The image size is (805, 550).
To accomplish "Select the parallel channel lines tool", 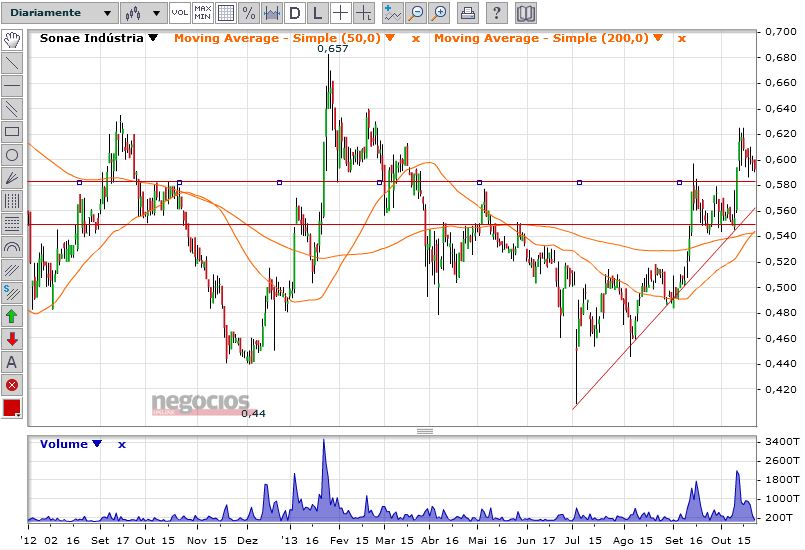I will tap(12, 109).
